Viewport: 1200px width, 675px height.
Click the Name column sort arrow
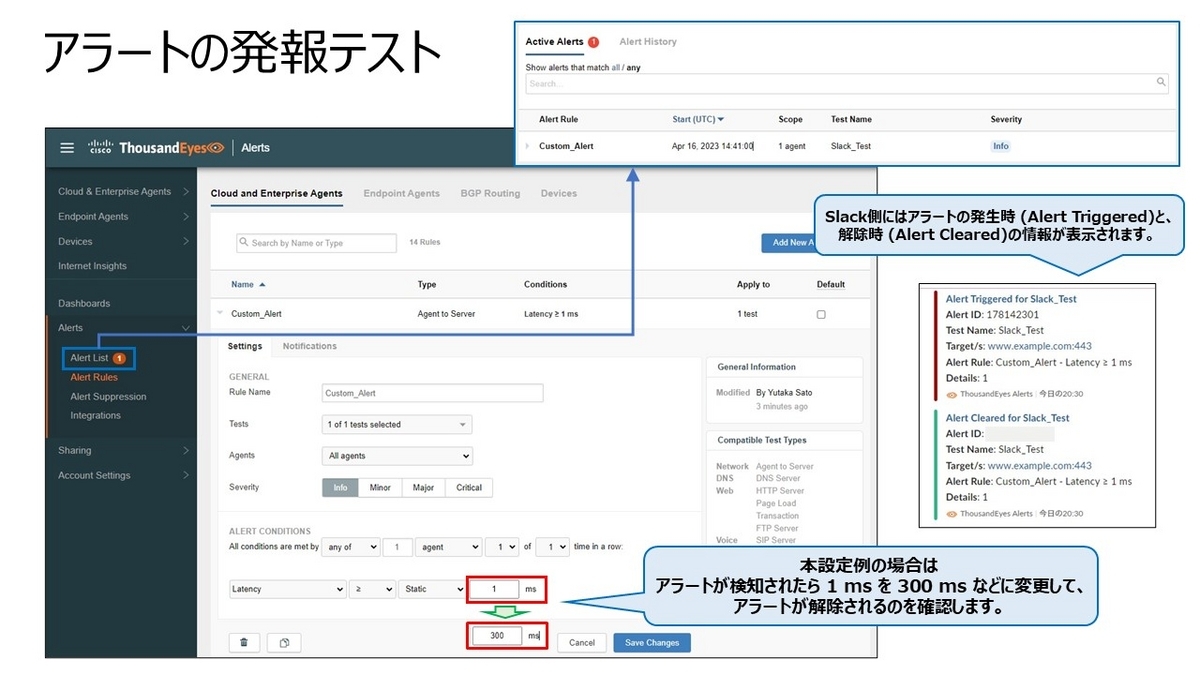coord(263,285)
